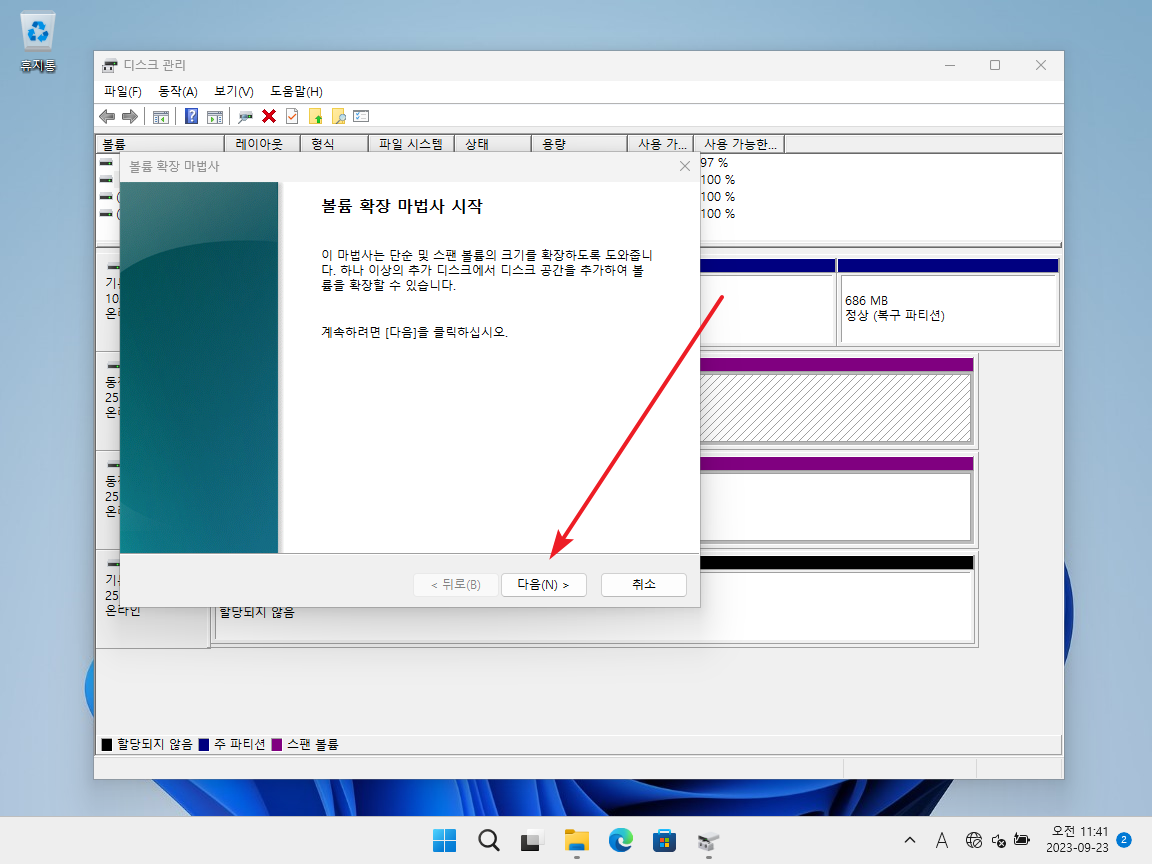Click the Back arrow in Disk Management toolbar
The image size is (1152, 864).
click(x=107, y=116)
